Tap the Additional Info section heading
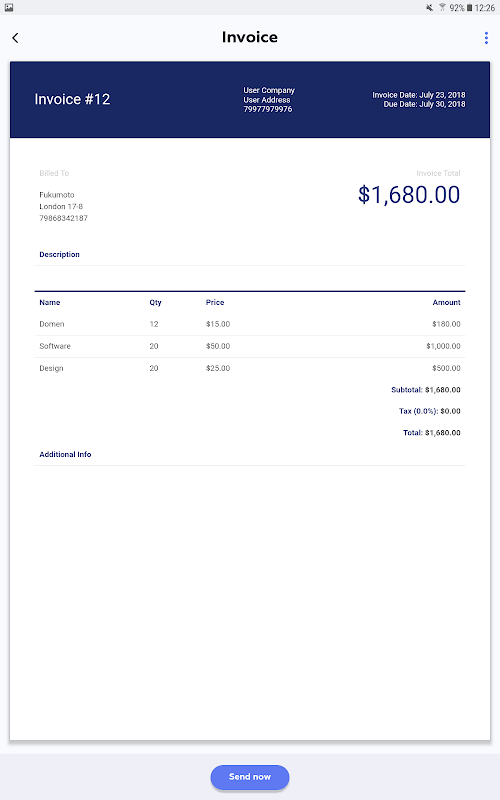500x800 pixels. click(65, 454)
